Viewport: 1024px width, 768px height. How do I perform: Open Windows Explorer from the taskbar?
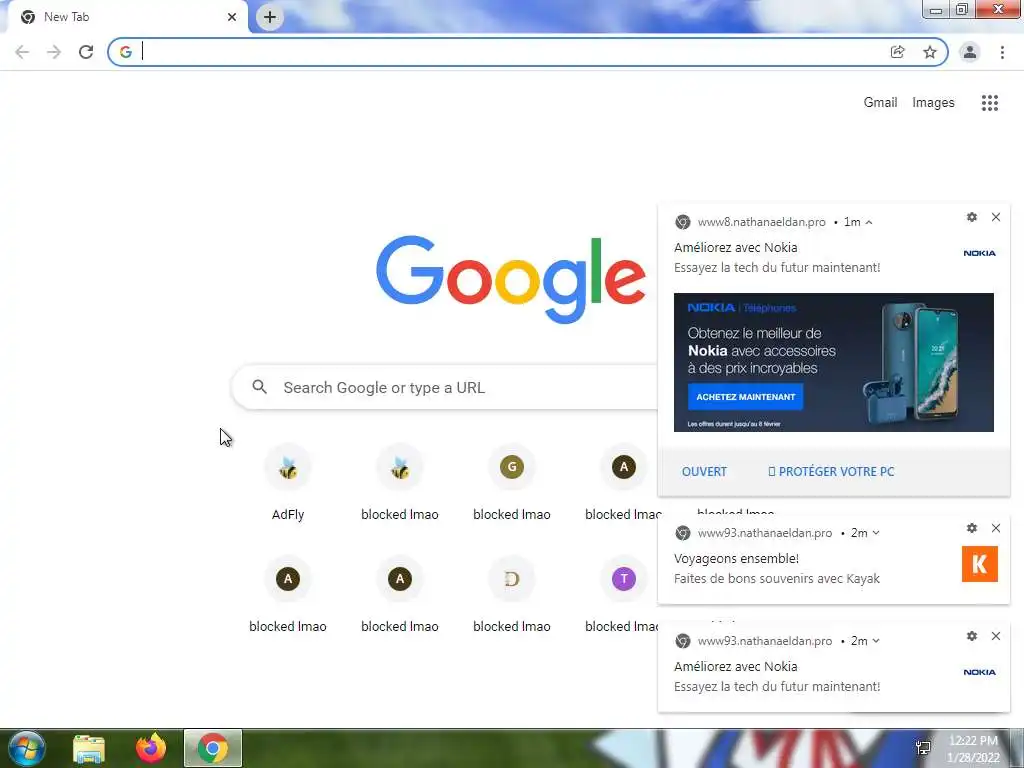[89, 748]
